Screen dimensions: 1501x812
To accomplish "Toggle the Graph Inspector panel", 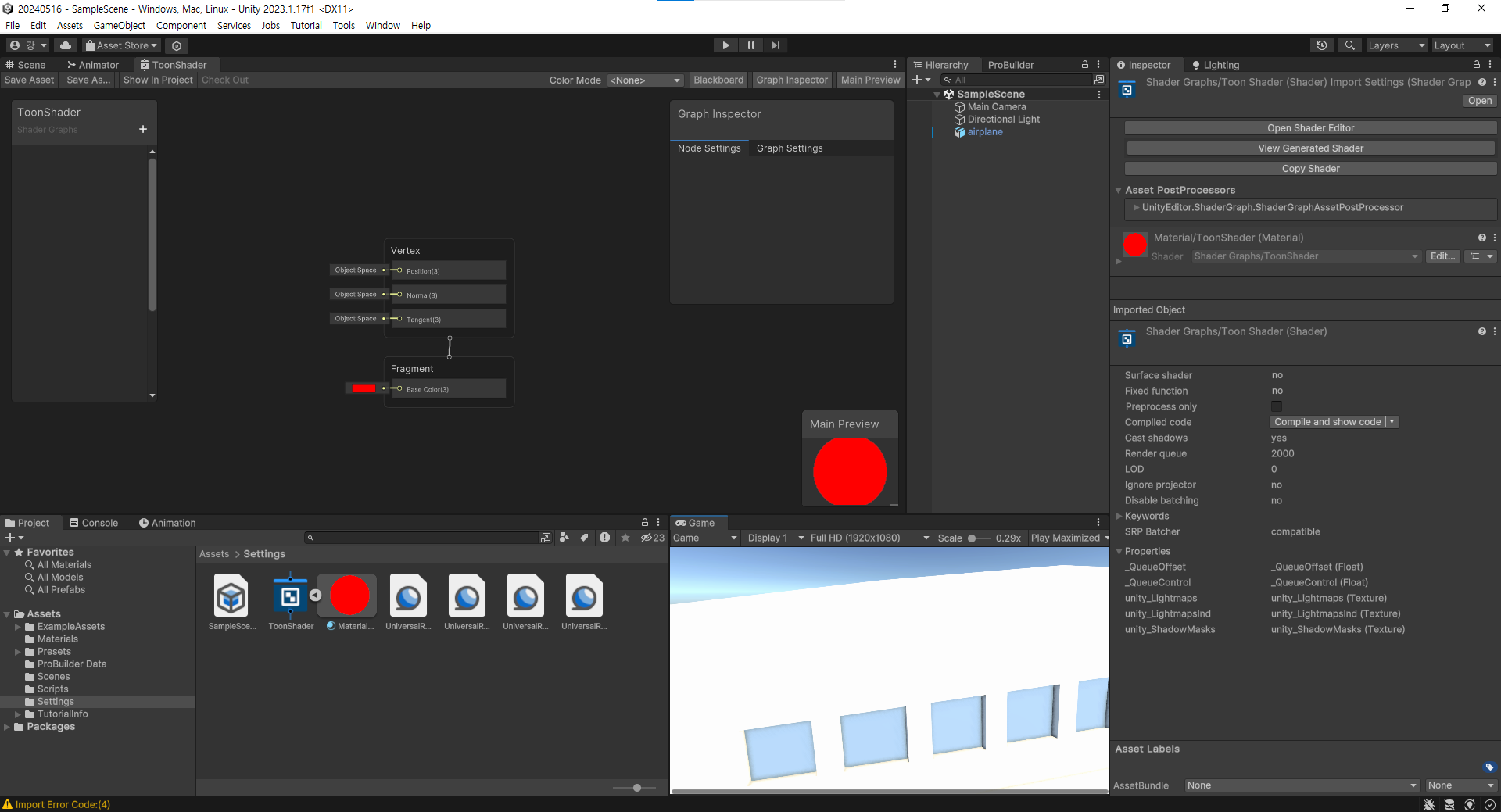I will point(792,80).
